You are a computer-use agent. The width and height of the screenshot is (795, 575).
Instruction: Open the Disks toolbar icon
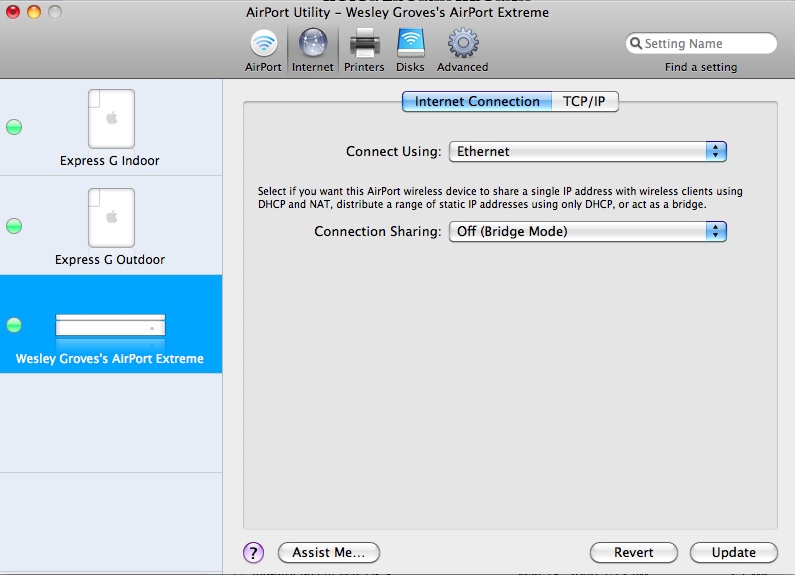410,50
